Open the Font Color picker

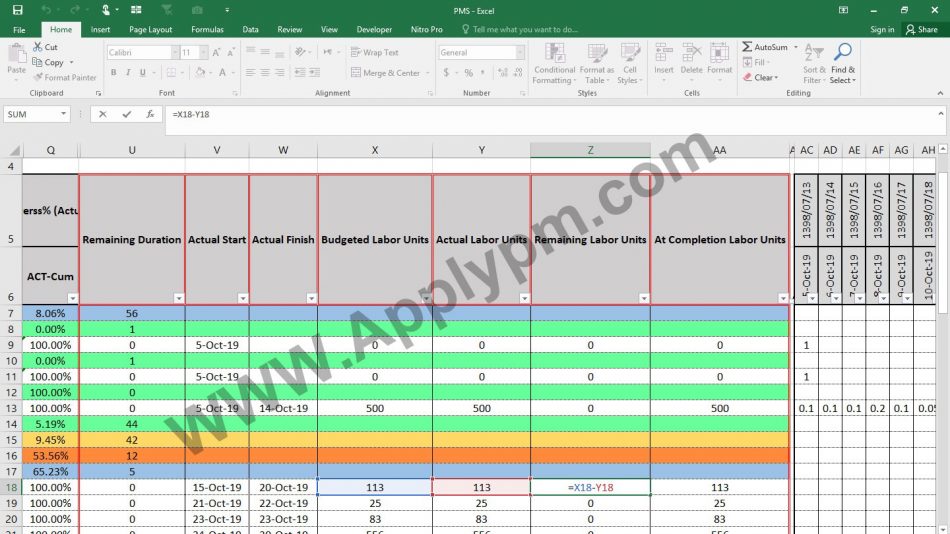[222, 73]
